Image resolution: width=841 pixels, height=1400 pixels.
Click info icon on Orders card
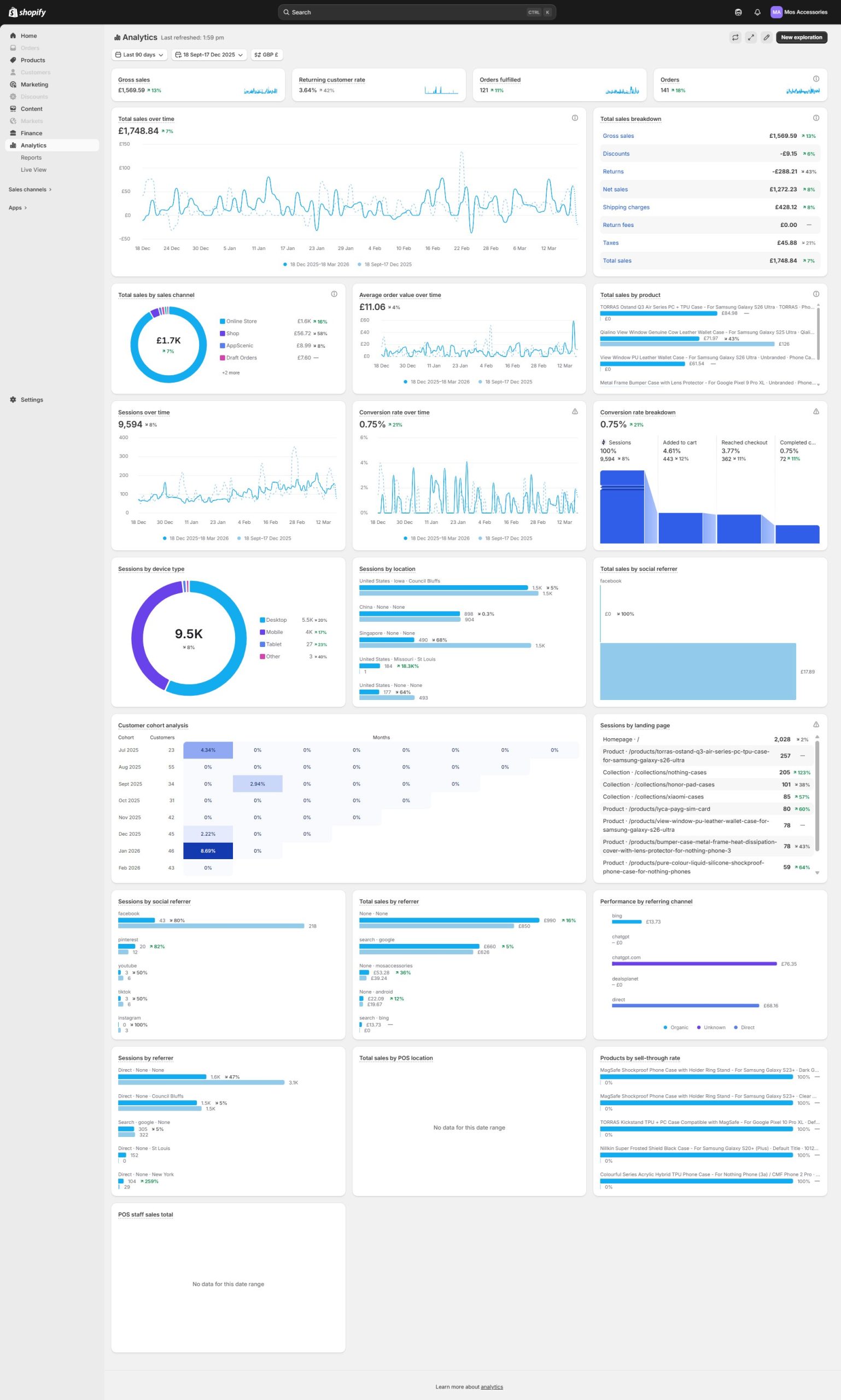[x=815, y=79]
